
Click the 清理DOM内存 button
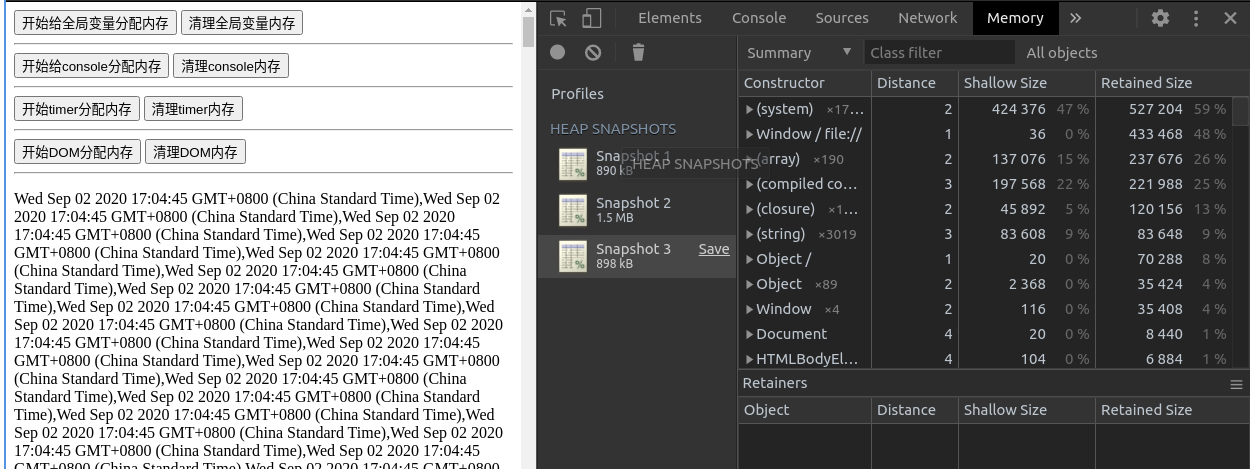[195, 152]
